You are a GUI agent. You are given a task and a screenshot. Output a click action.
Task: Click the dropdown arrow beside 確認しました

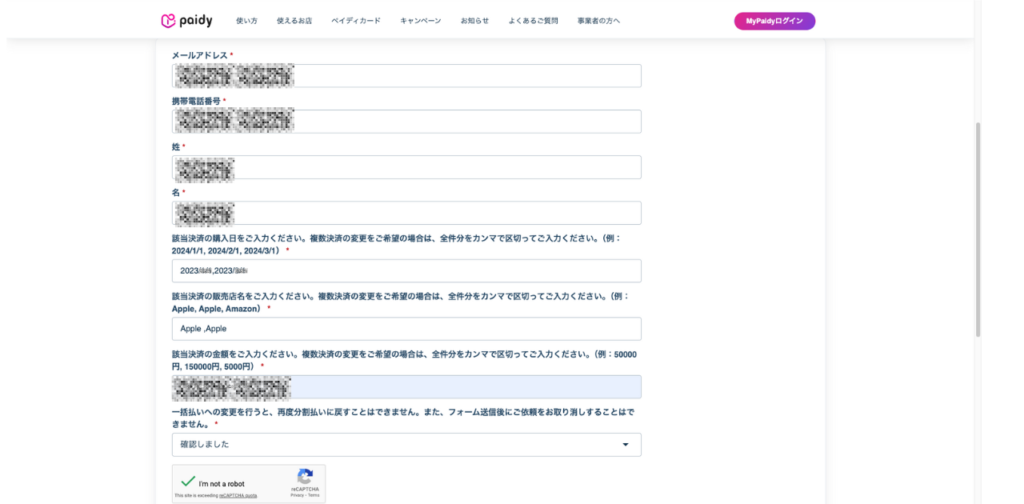625,444
